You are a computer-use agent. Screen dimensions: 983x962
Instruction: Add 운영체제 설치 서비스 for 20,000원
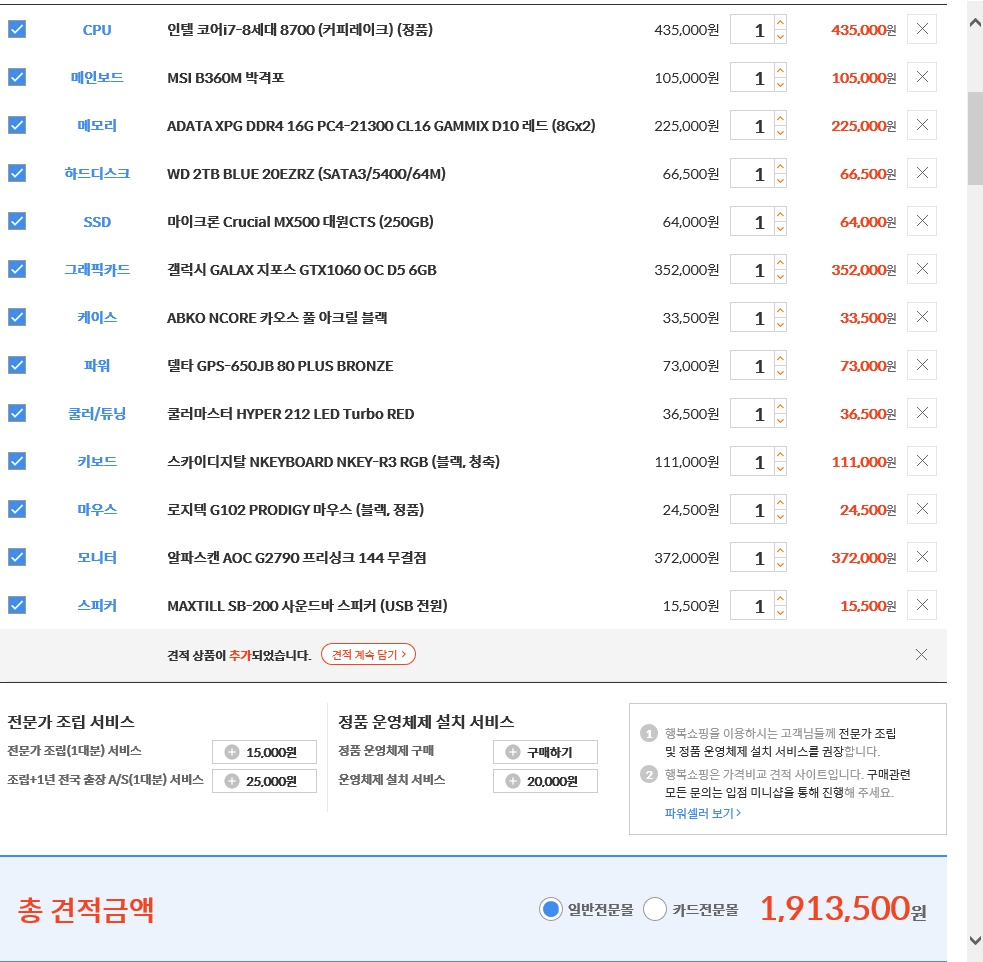coord(545,781)
